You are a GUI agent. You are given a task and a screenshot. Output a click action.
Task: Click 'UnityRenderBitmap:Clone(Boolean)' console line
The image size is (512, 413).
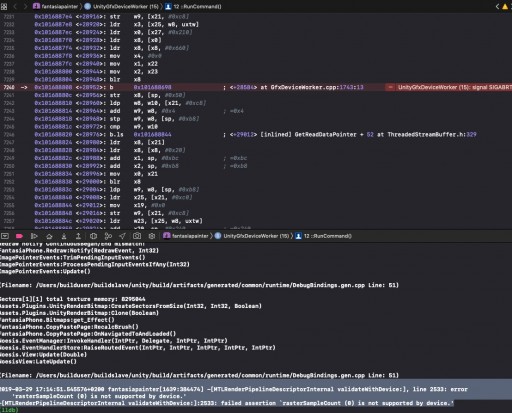[79, 313]
